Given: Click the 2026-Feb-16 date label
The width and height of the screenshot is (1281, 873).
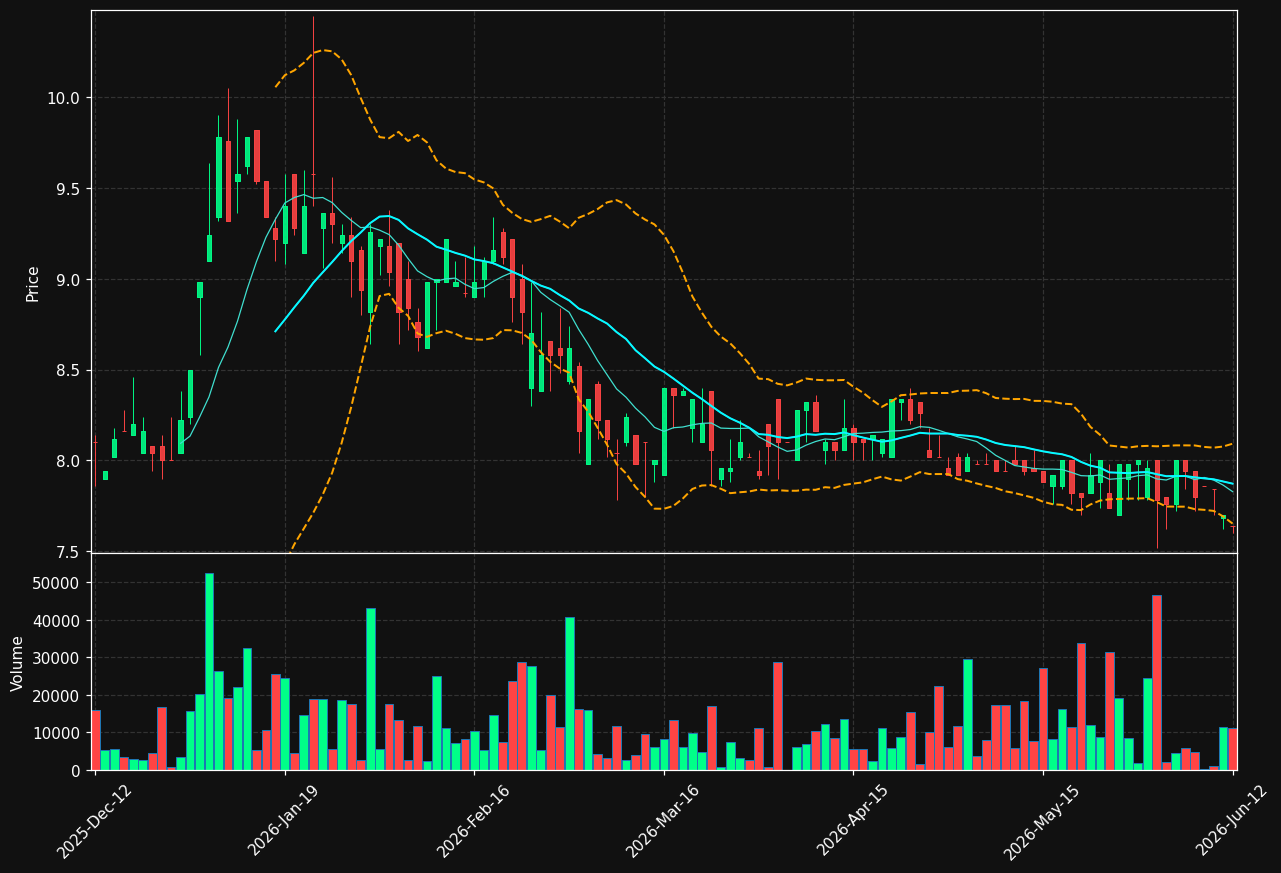Looking at the screenshot, I should (474, 820).
